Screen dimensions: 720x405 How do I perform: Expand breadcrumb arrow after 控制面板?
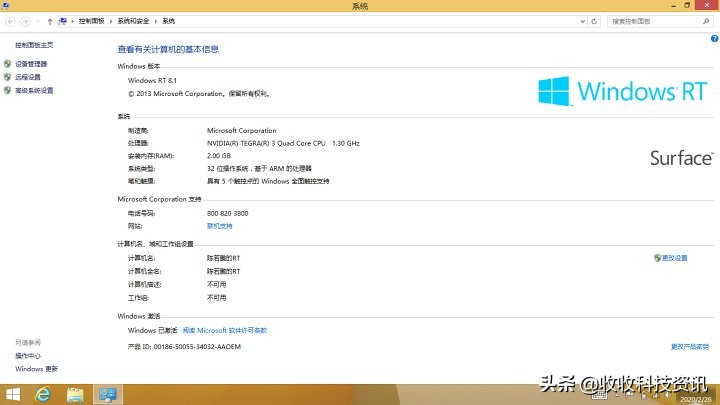(111, 21)
